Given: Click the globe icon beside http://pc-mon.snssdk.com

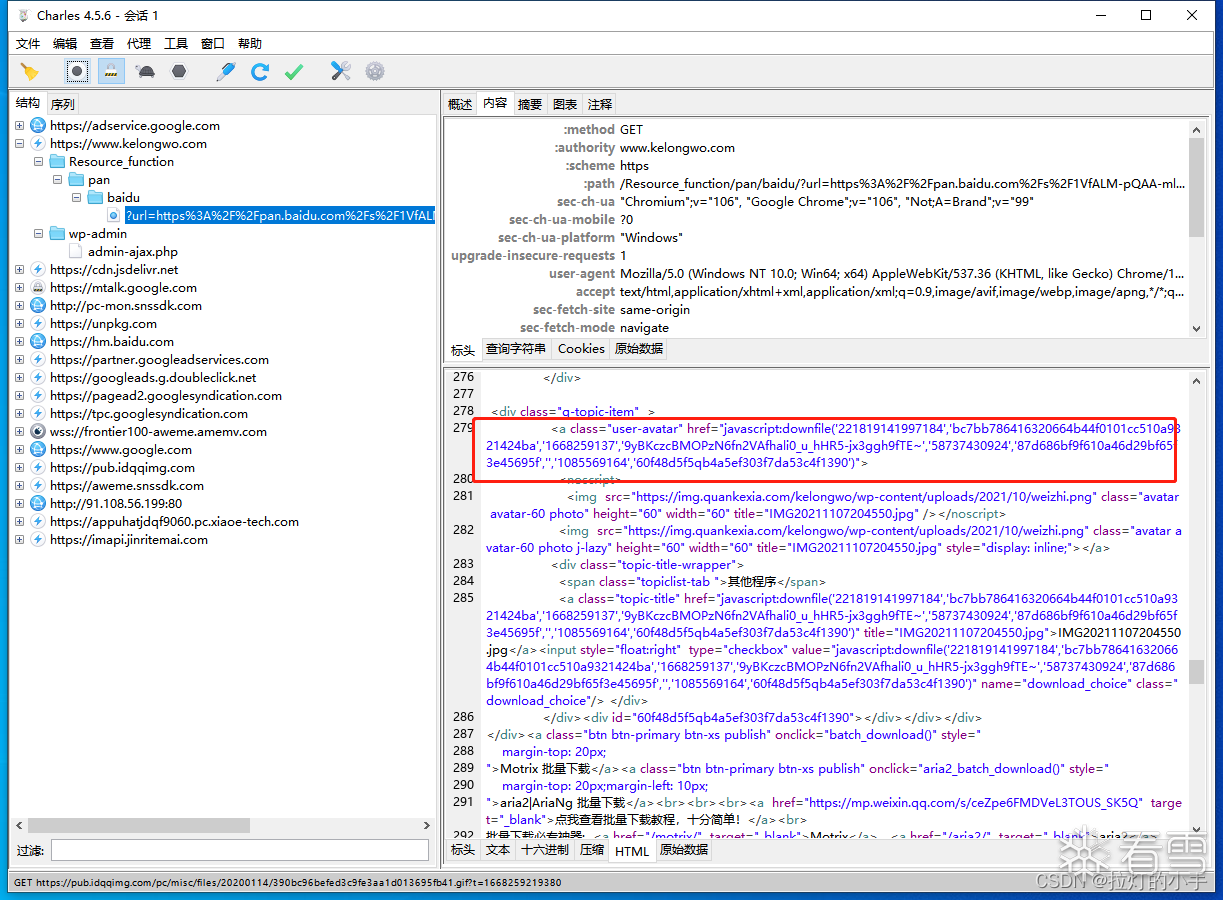Looking at the screenshot, I should click(39, 306).
